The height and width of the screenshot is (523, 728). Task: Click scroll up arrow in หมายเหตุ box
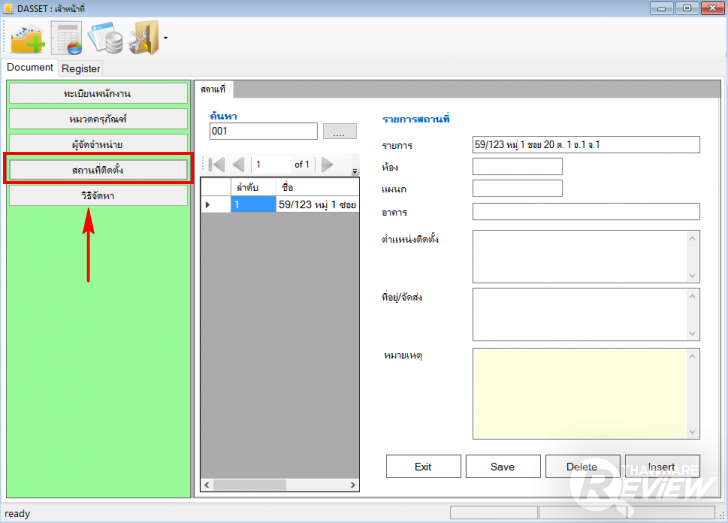click(x=692, y=357)
